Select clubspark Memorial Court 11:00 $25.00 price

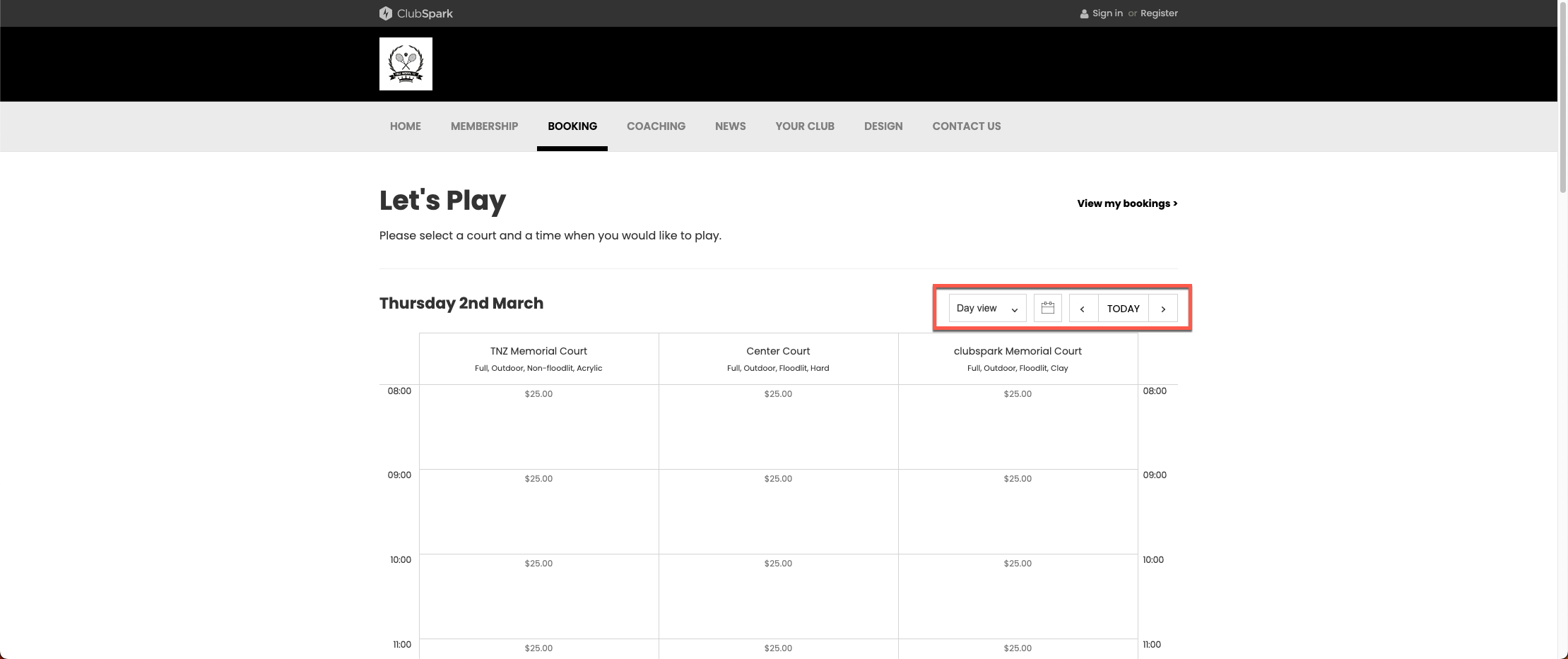1018,648
